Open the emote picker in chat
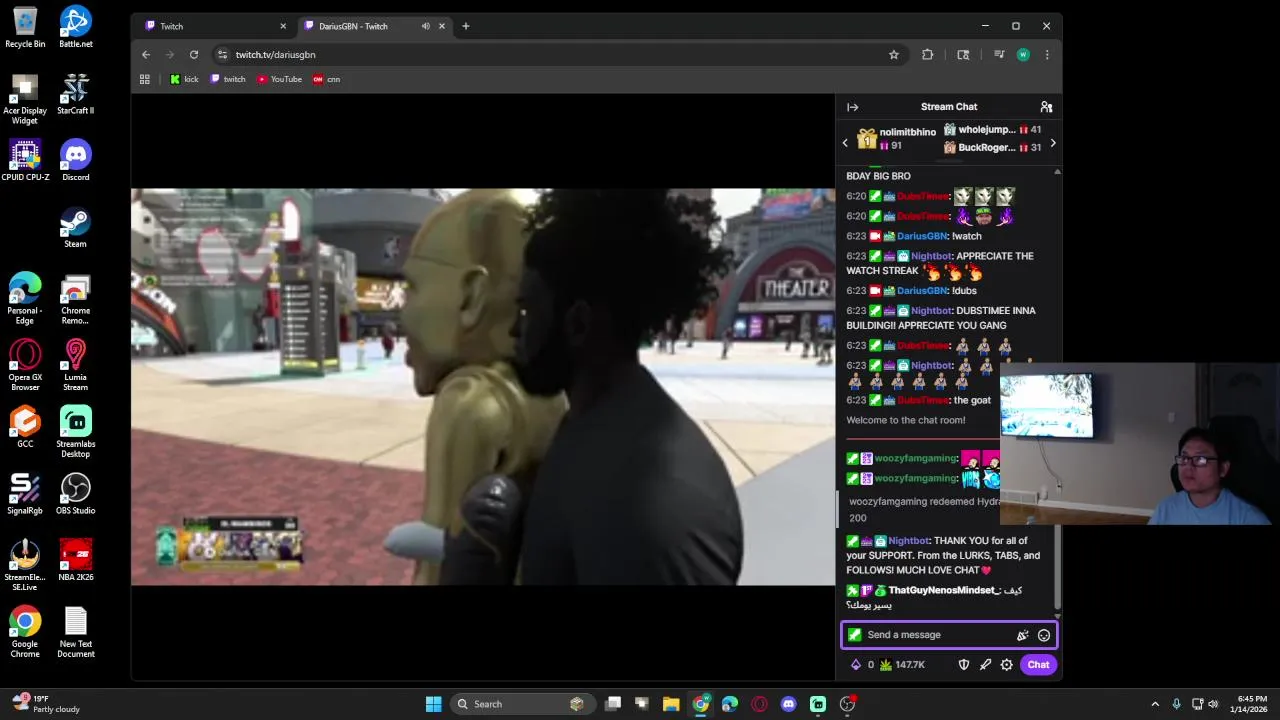This screenshot has width=1280, height=720. coord(1044,635)
